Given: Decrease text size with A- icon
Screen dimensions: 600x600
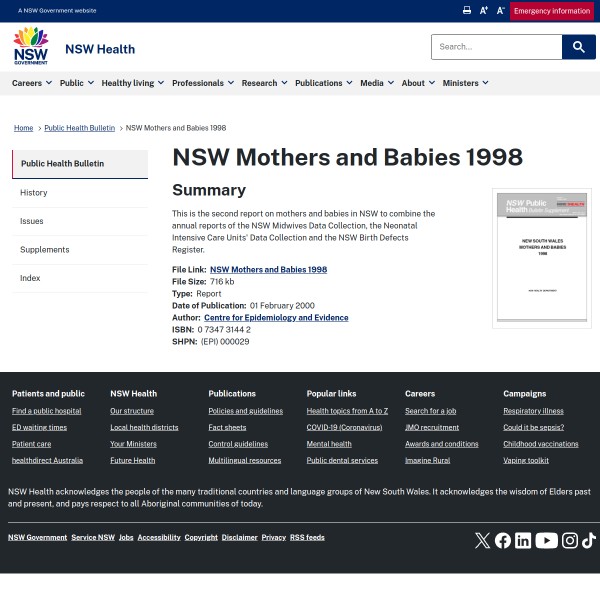Looking at the screenshot, I should point(500,10).
